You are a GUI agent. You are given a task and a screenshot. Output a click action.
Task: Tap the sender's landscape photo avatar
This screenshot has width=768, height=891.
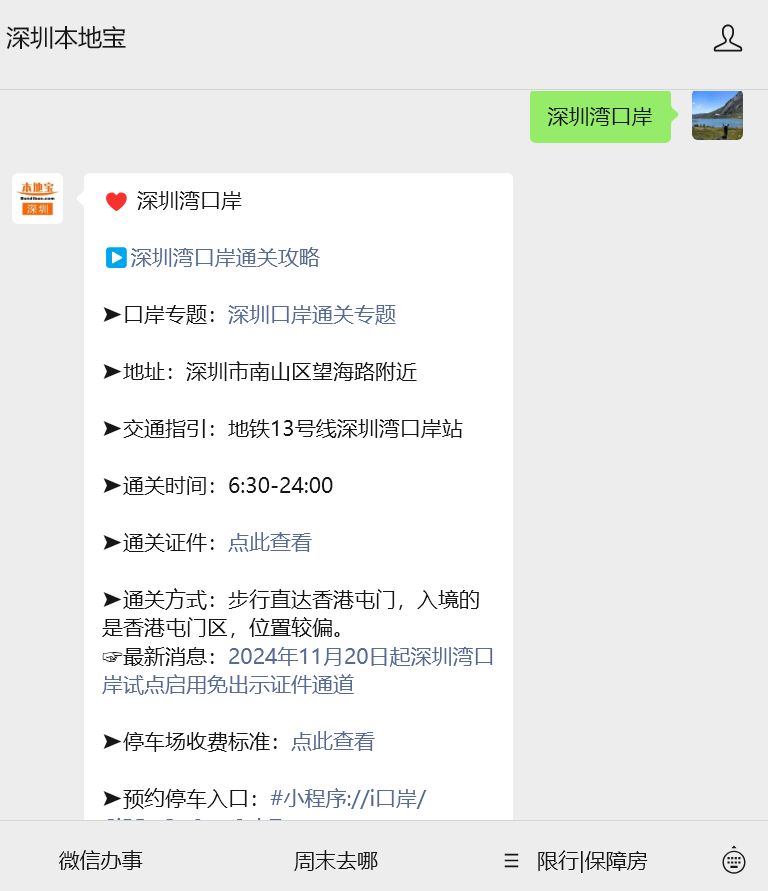click(717, 116)
